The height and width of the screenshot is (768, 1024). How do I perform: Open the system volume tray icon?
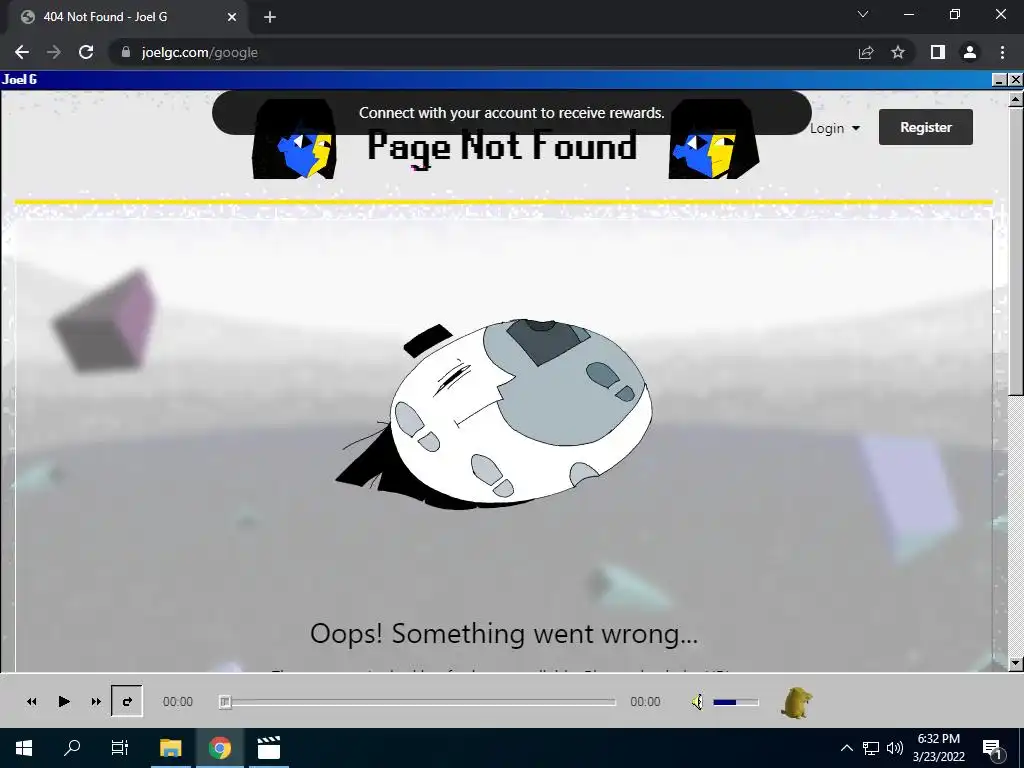pyautogui.click(x=895, y=748)
